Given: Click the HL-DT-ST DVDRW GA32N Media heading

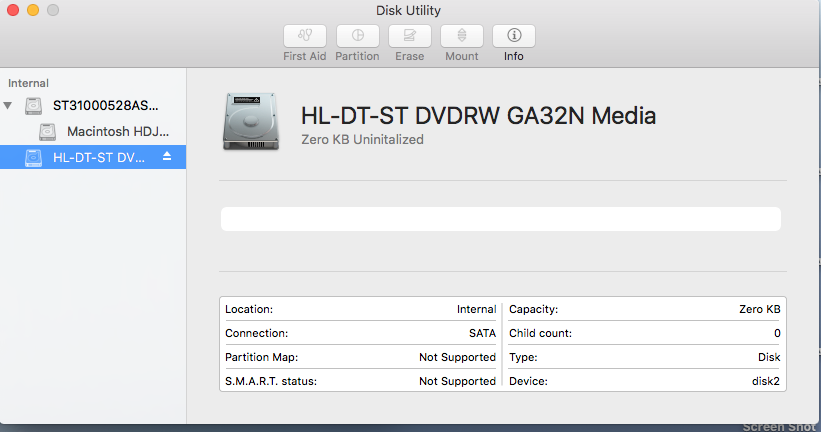Looking at the screenshot, I should click(478, 116).
